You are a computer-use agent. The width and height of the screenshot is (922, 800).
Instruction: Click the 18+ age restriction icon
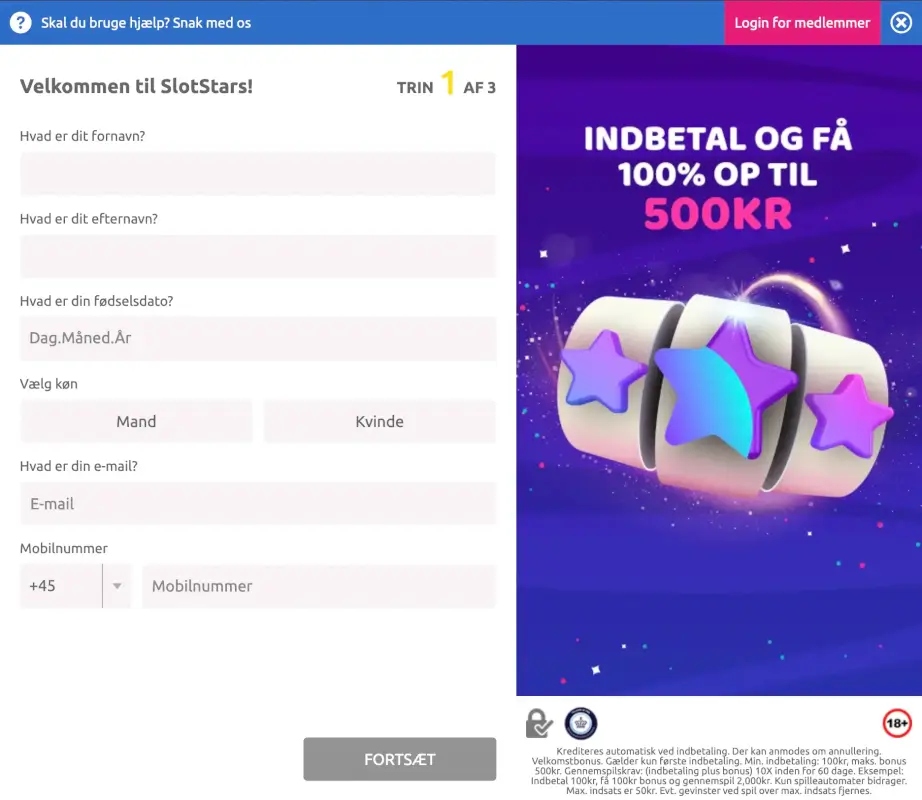896,723
